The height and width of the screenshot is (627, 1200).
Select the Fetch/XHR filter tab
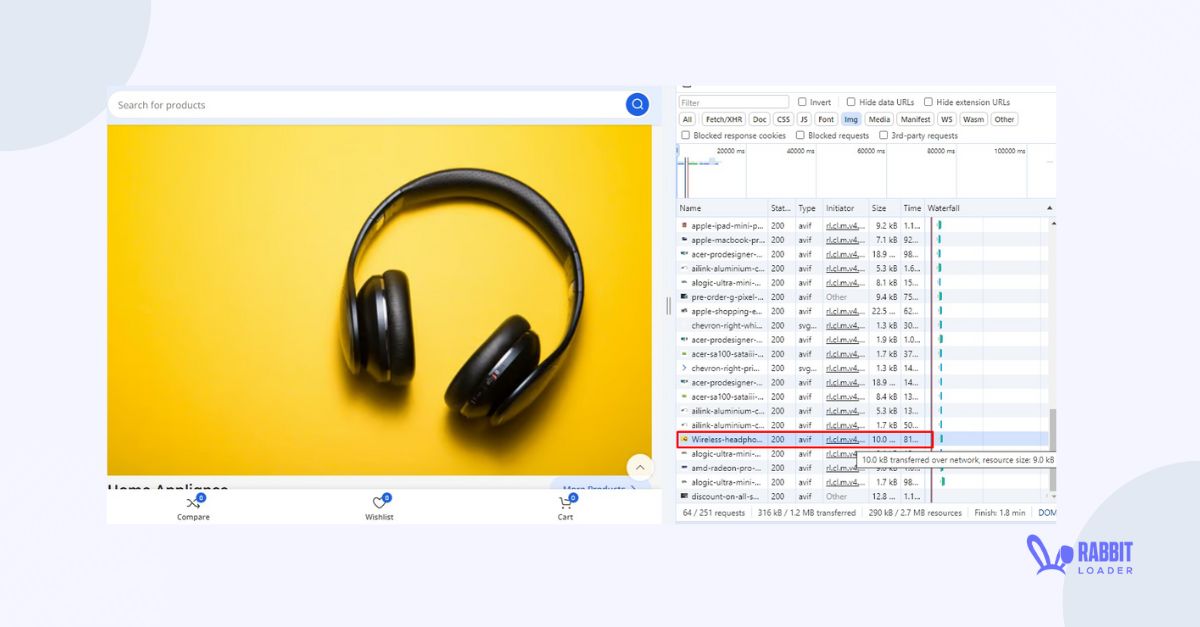722,119
